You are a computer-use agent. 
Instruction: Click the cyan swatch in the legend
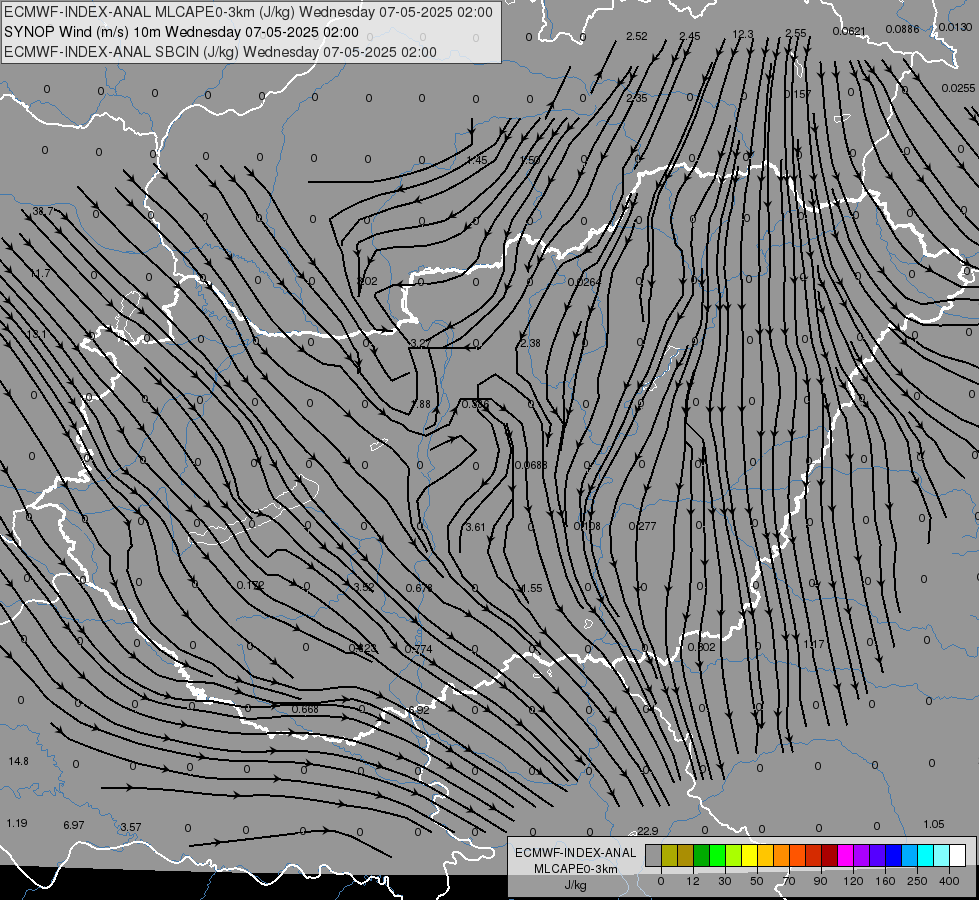pos(925,855)
